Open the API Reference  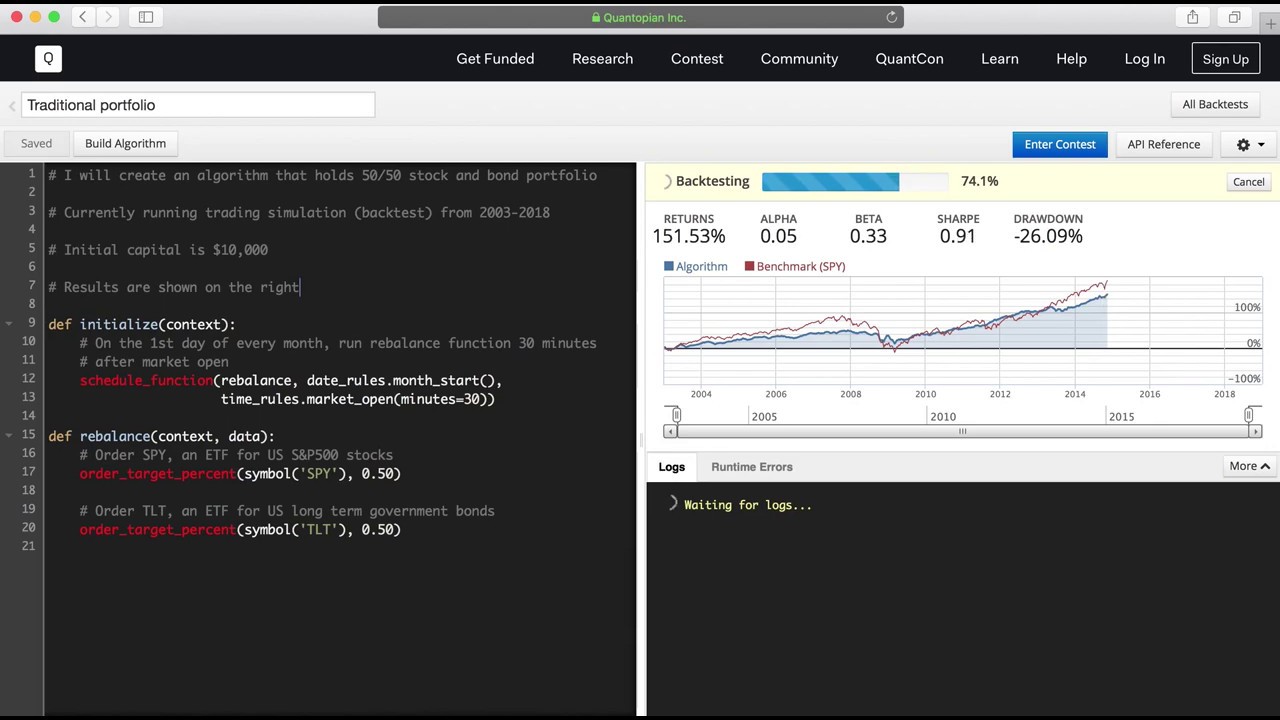tap(1163, 144)
